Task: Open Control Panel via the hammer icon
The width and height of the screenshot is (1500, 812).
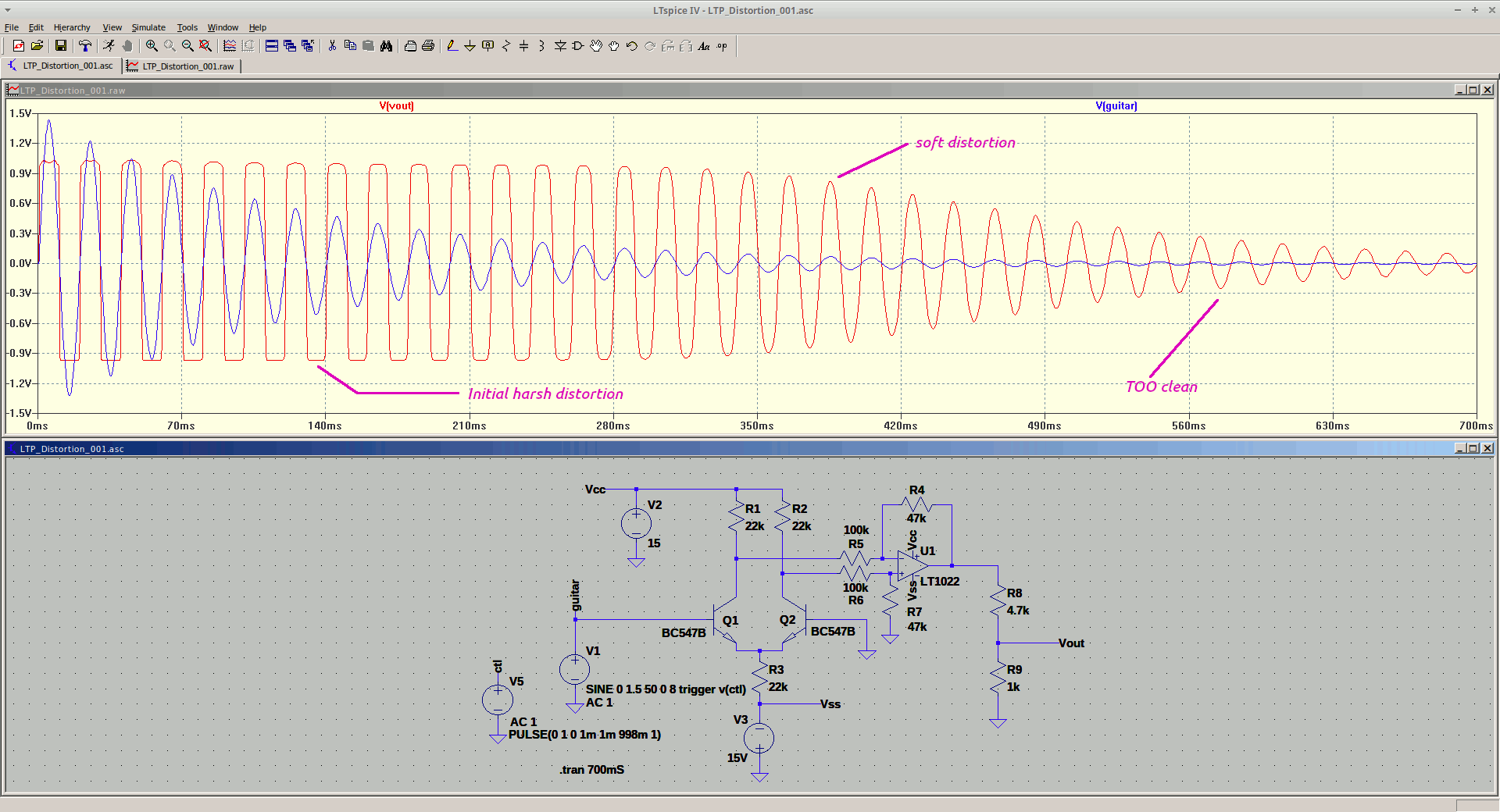Action: (84, 46)
